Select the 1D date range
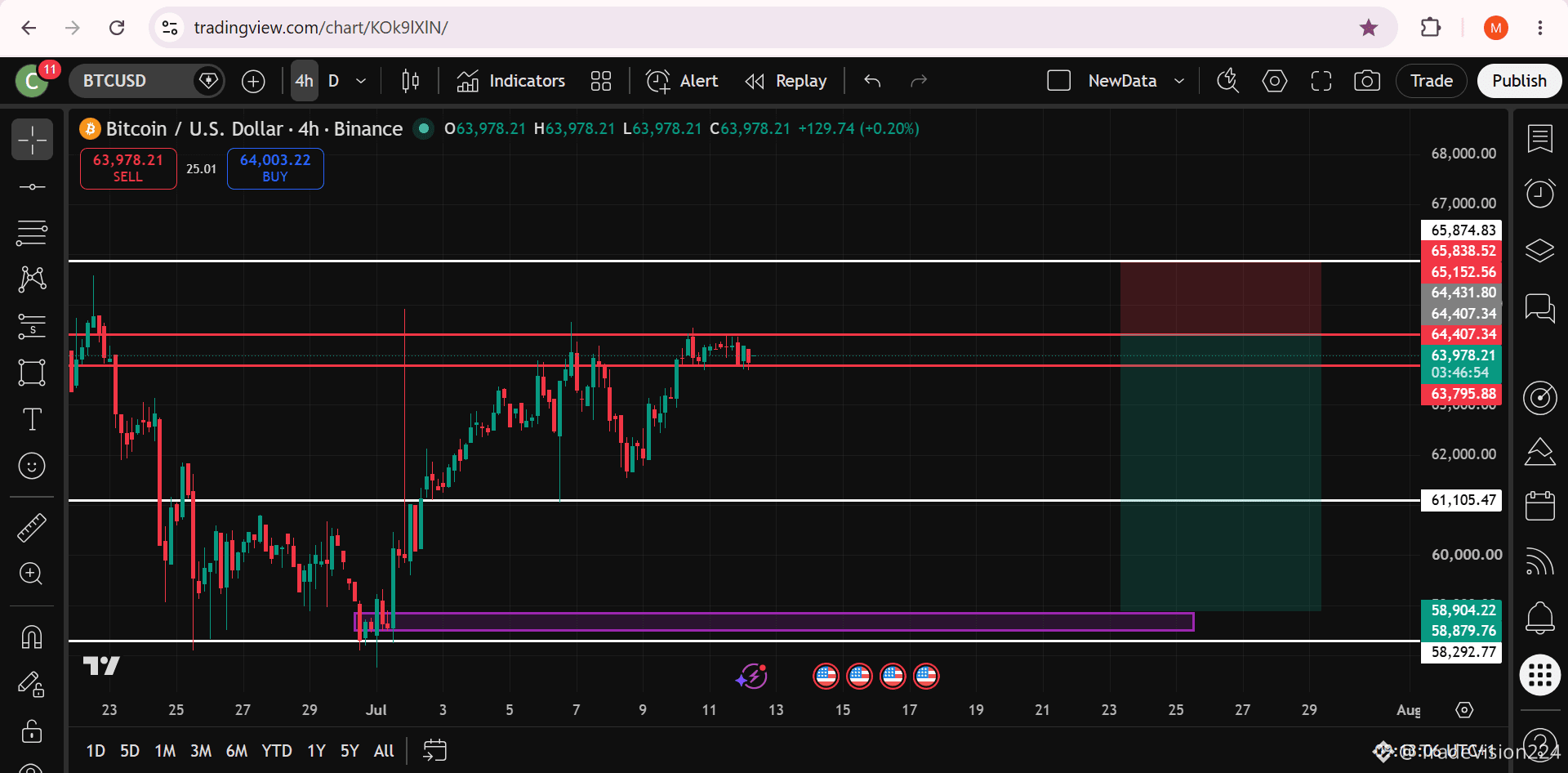 [96, 751]
